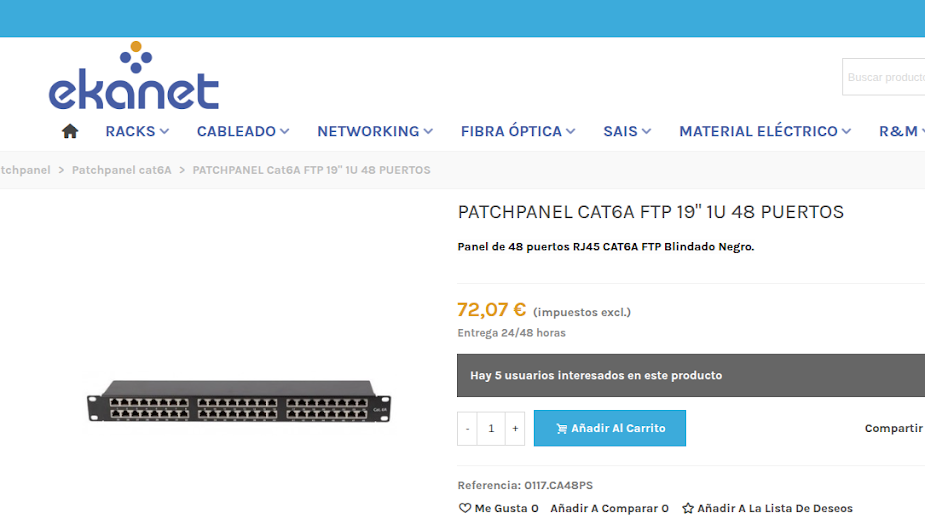This screenshot has height=519, width=925.
Task: Click the home icon in navigation
Action: [70, 131]
